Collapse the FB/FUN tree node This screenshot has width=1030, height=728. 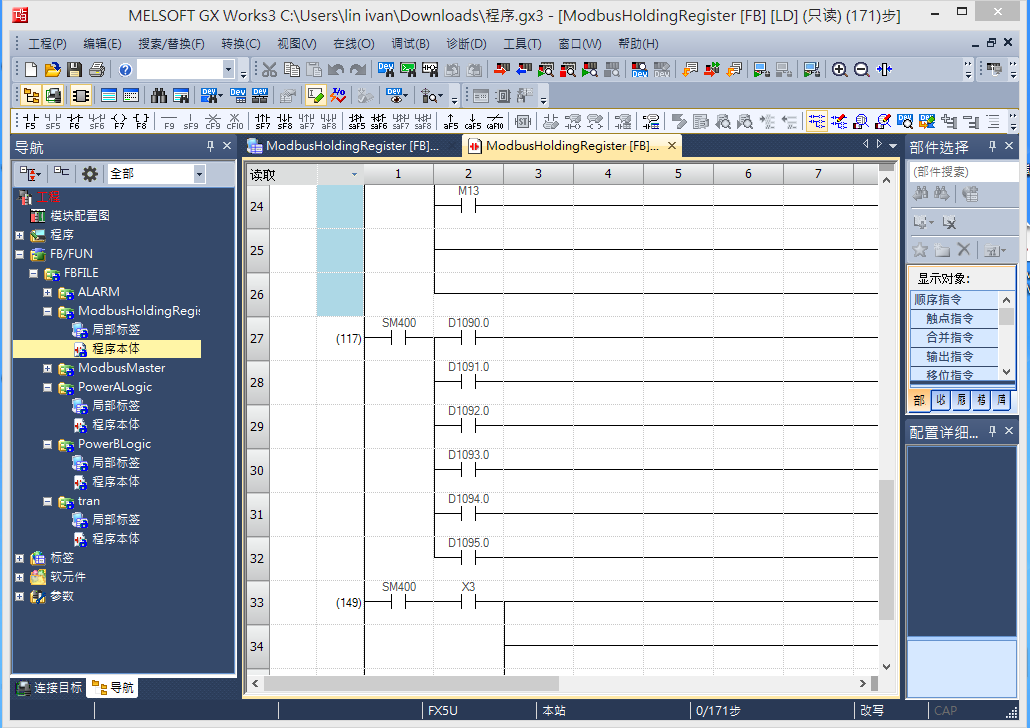19,254
